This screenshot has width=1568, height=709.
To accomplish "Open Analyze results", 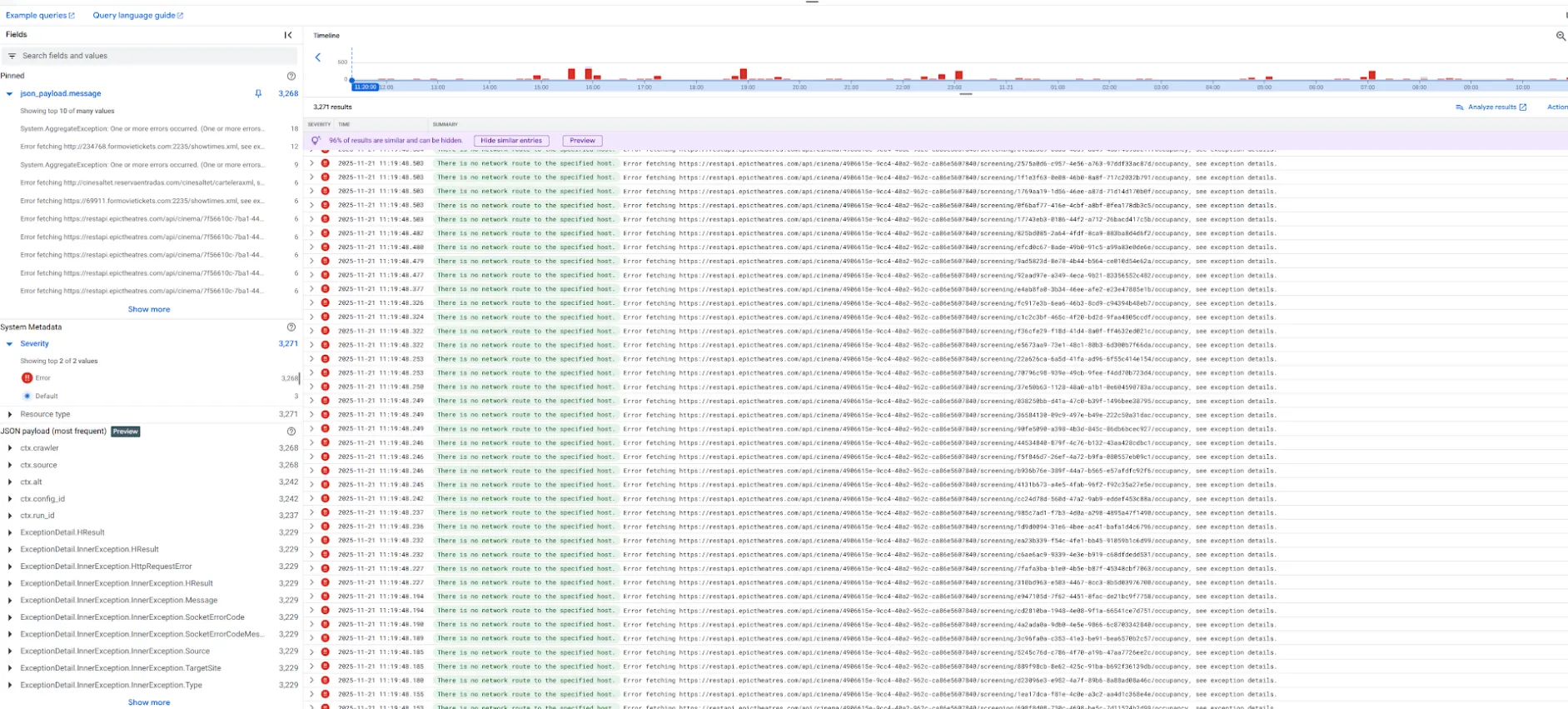I will tap(1491, 107).
